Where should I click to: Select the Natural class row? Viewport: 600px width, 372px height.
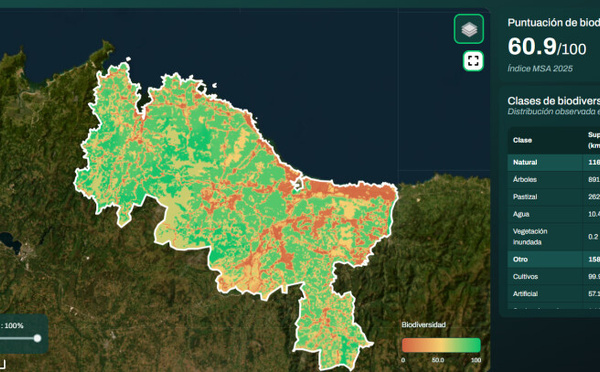click(x=554, y=162)
